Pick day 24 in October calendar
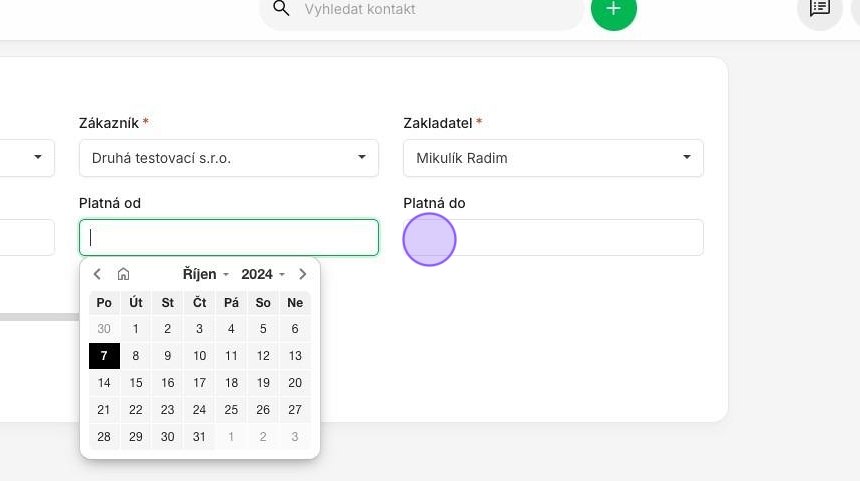Viewport: 860px width, 481px height. [200, 410]
